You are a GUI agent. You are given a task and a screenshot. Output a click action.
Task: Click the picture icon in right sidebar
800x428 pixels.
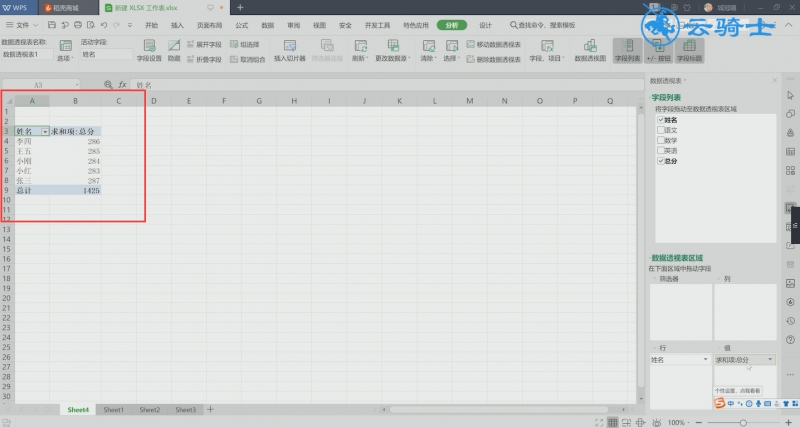[790, 283]
